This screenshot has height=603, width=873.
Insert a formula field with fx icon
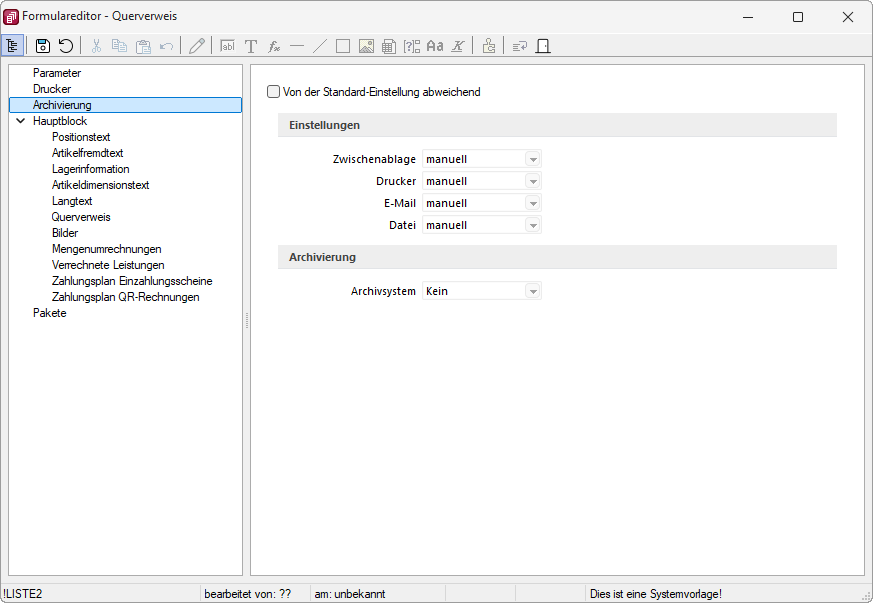[274, 46]
